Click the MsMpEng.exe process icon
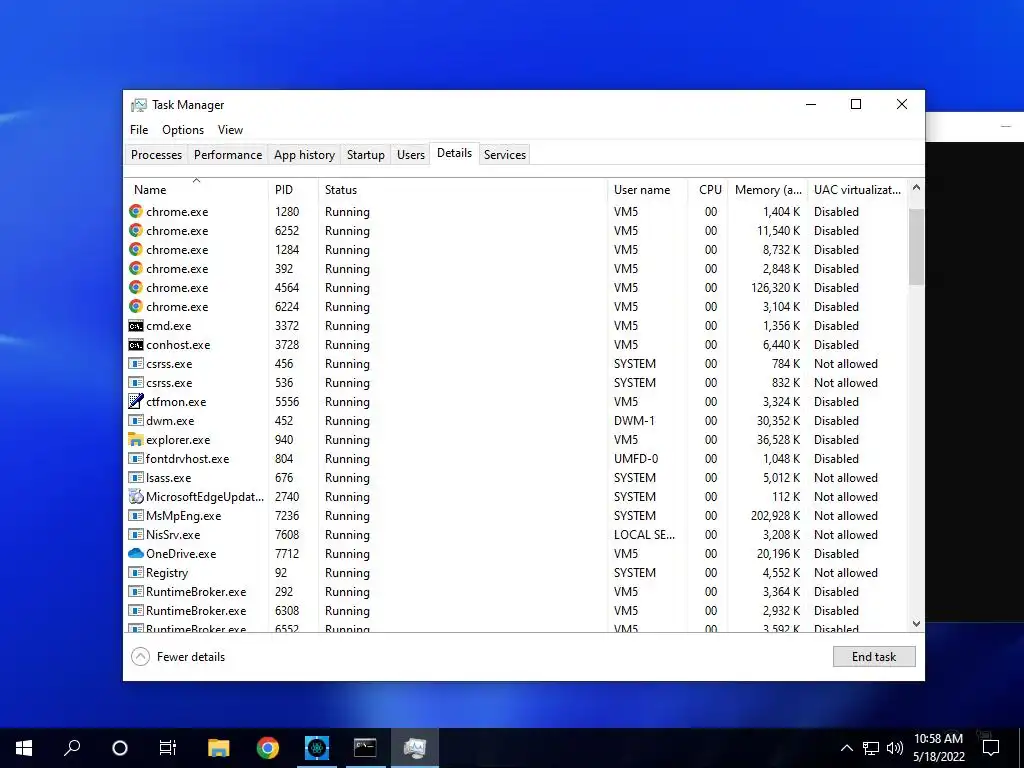 pyautogui.click(x=136, y=515)
